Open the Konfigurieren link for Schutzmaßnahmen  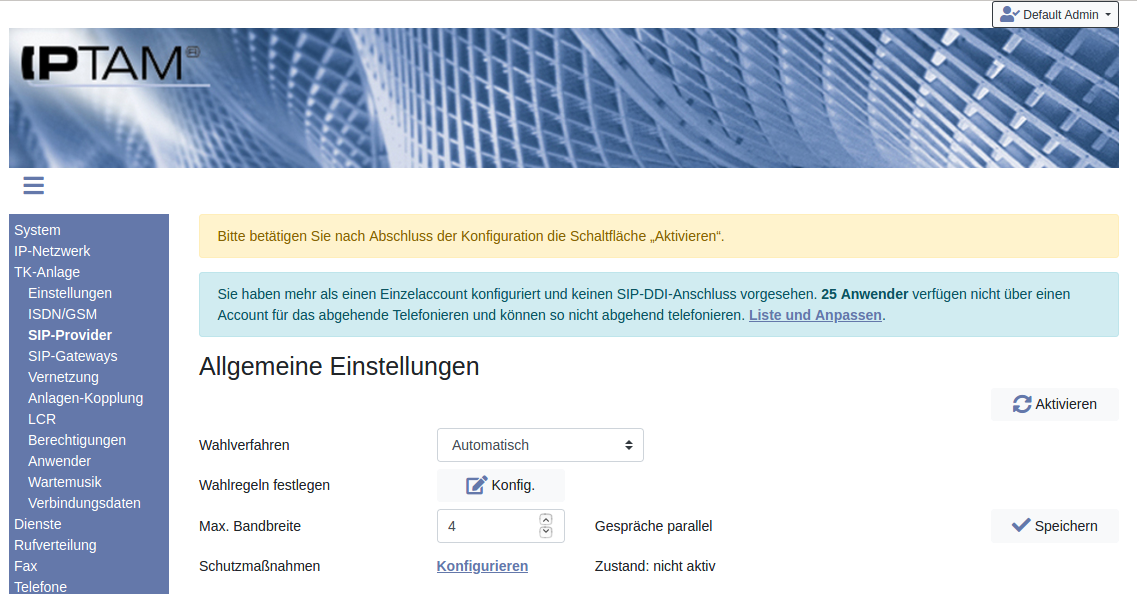pyautogui.click(x=482, y=566)
